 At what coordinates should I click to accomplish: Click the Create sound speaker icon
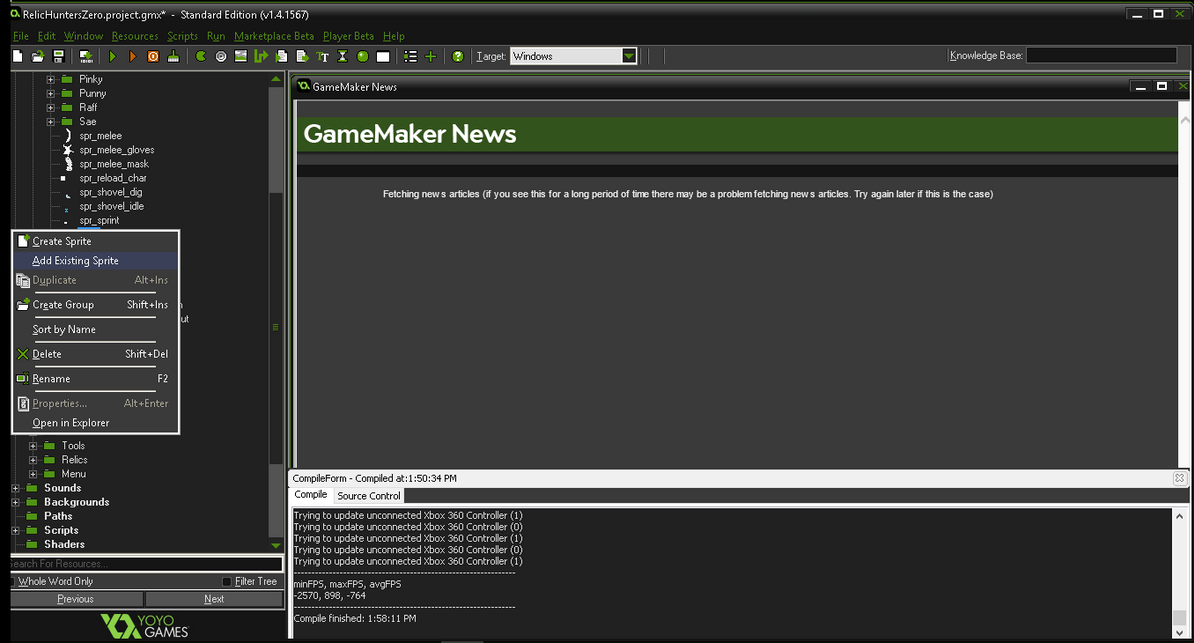[221, 56]
